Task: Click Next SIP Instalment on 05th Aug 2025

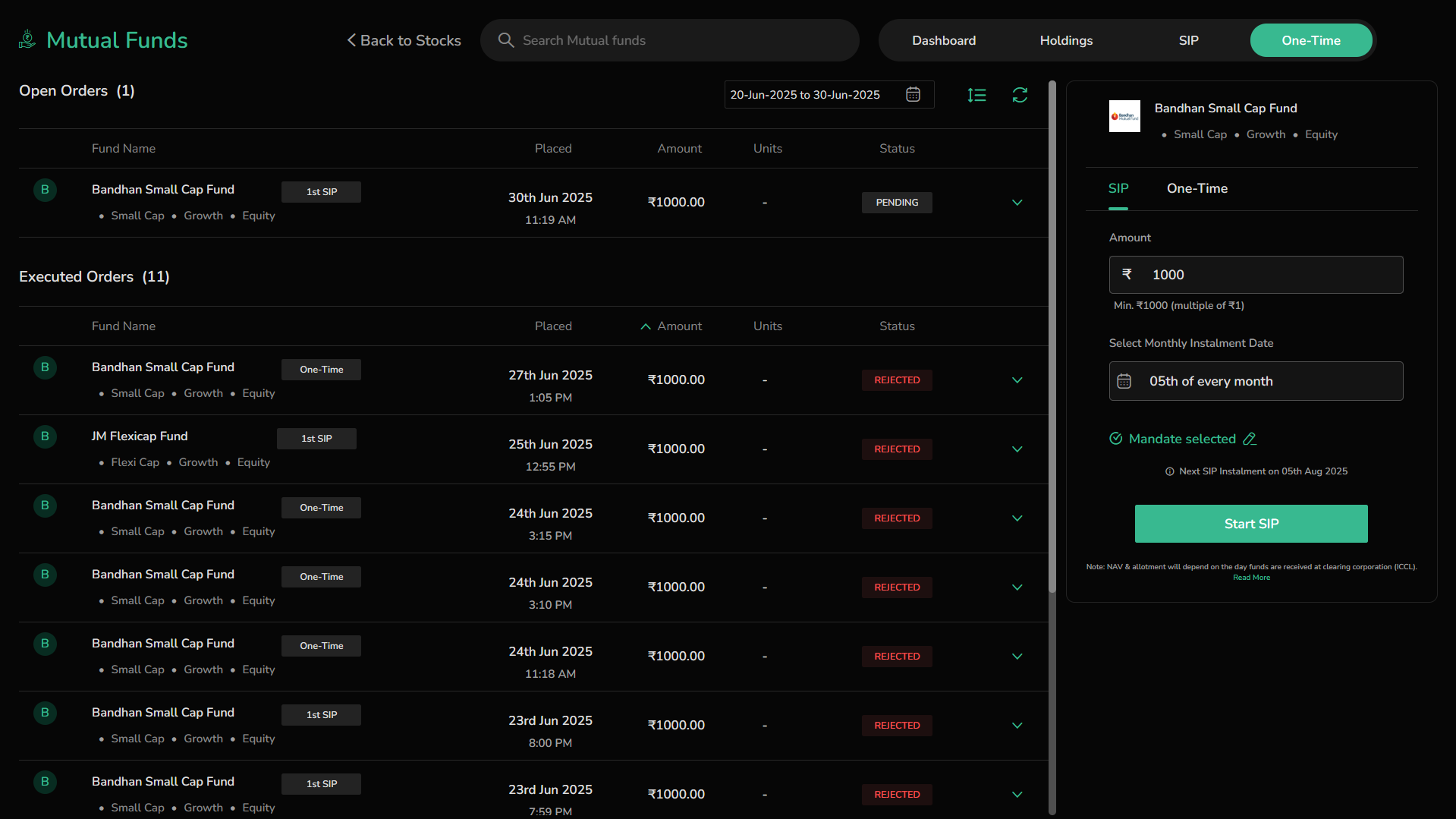Action: pos(1263,471)
